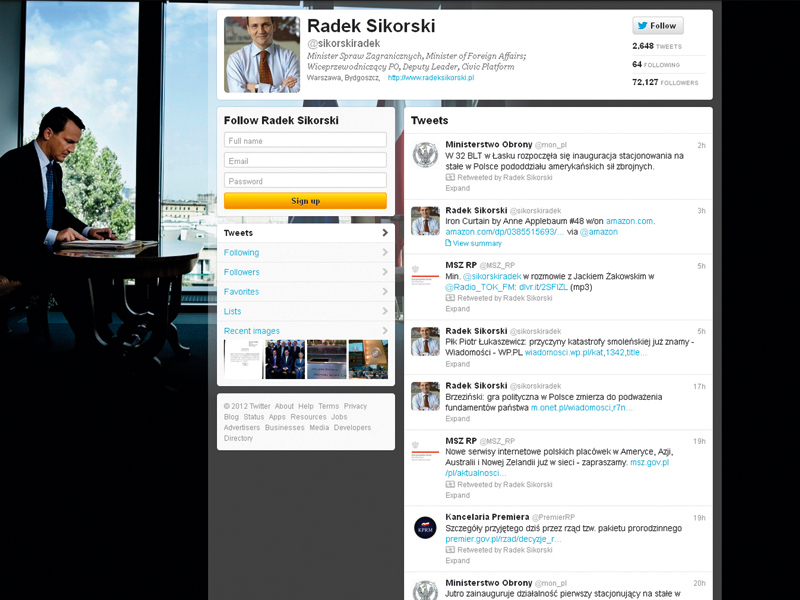Click Radek Sikorski avatar in Brzeziński tweet

[425, 396]
